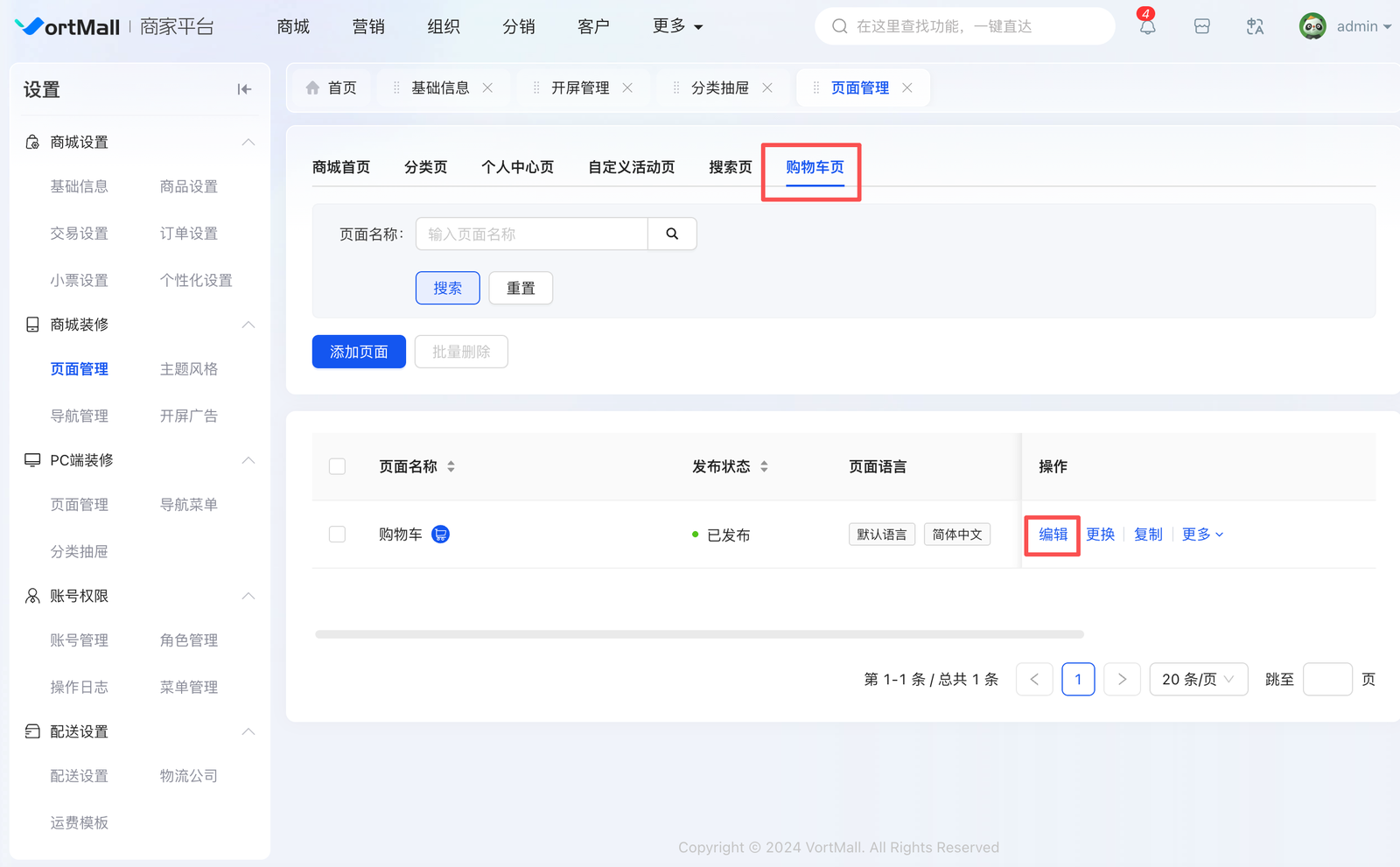Open the notification bell
This screenshot has height=867, width=1400.
pyautogui.click(x=1147, y=26)
